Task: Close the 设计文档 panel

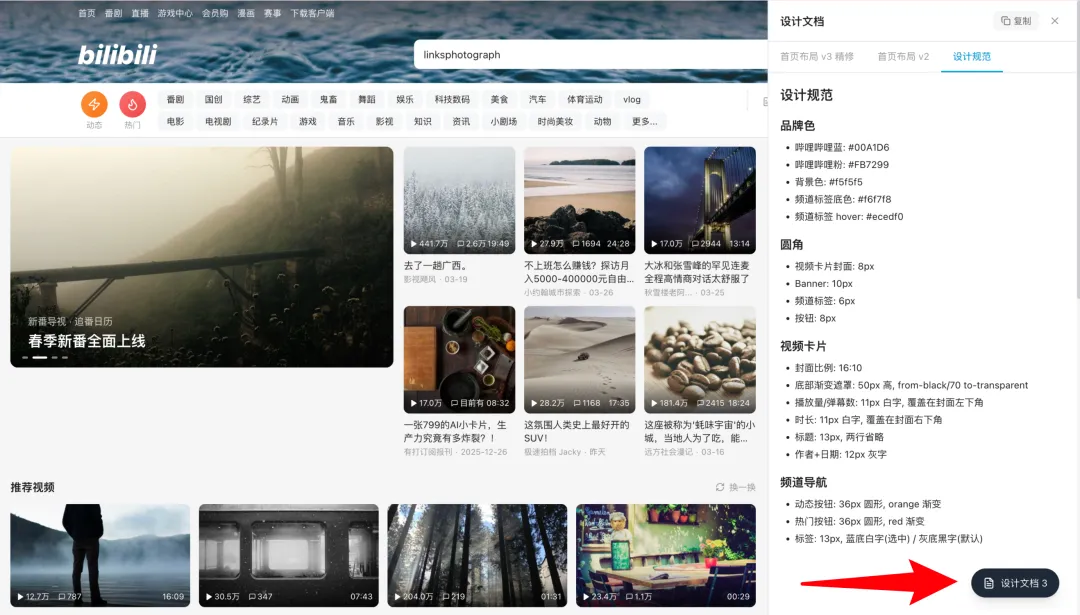Action: click(x=1057, y=20)
